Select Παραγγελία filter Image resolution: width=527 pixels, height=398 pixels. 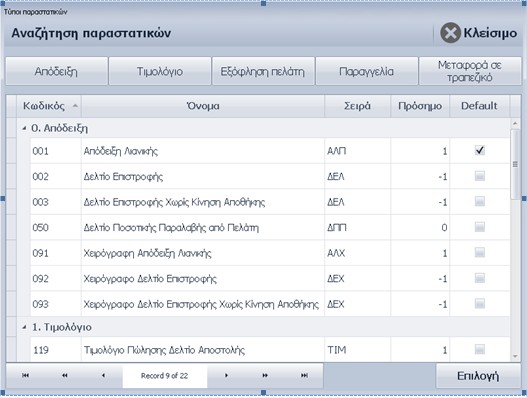coord(367,71)
